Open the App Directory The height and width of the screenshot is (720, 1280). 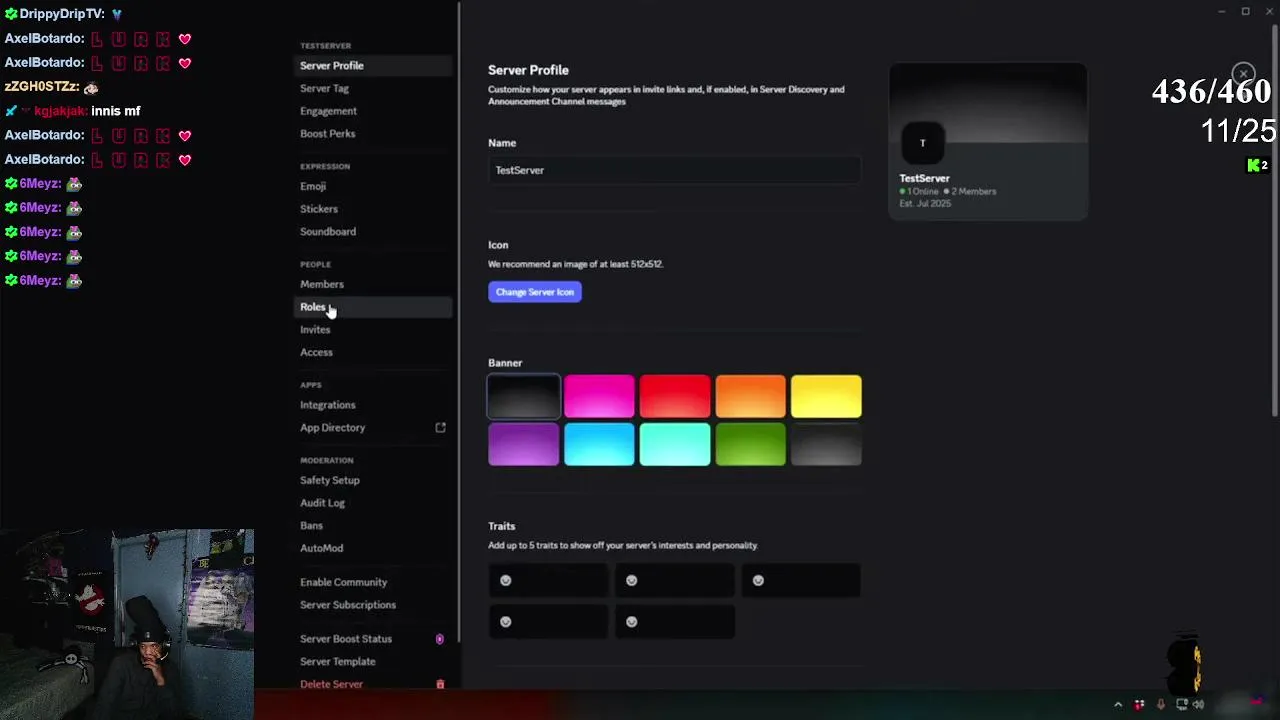pos(375,427)
